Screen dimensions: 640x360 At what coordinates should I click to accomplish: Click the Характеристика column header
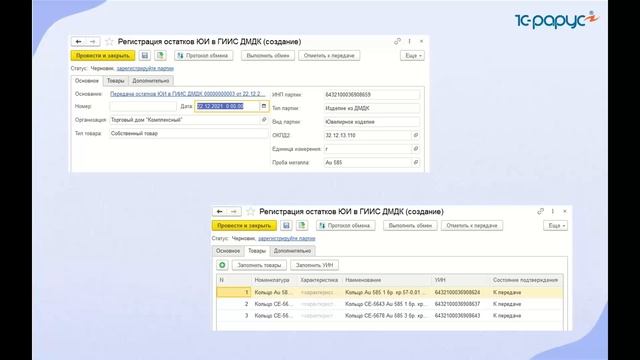pos(319,280)
